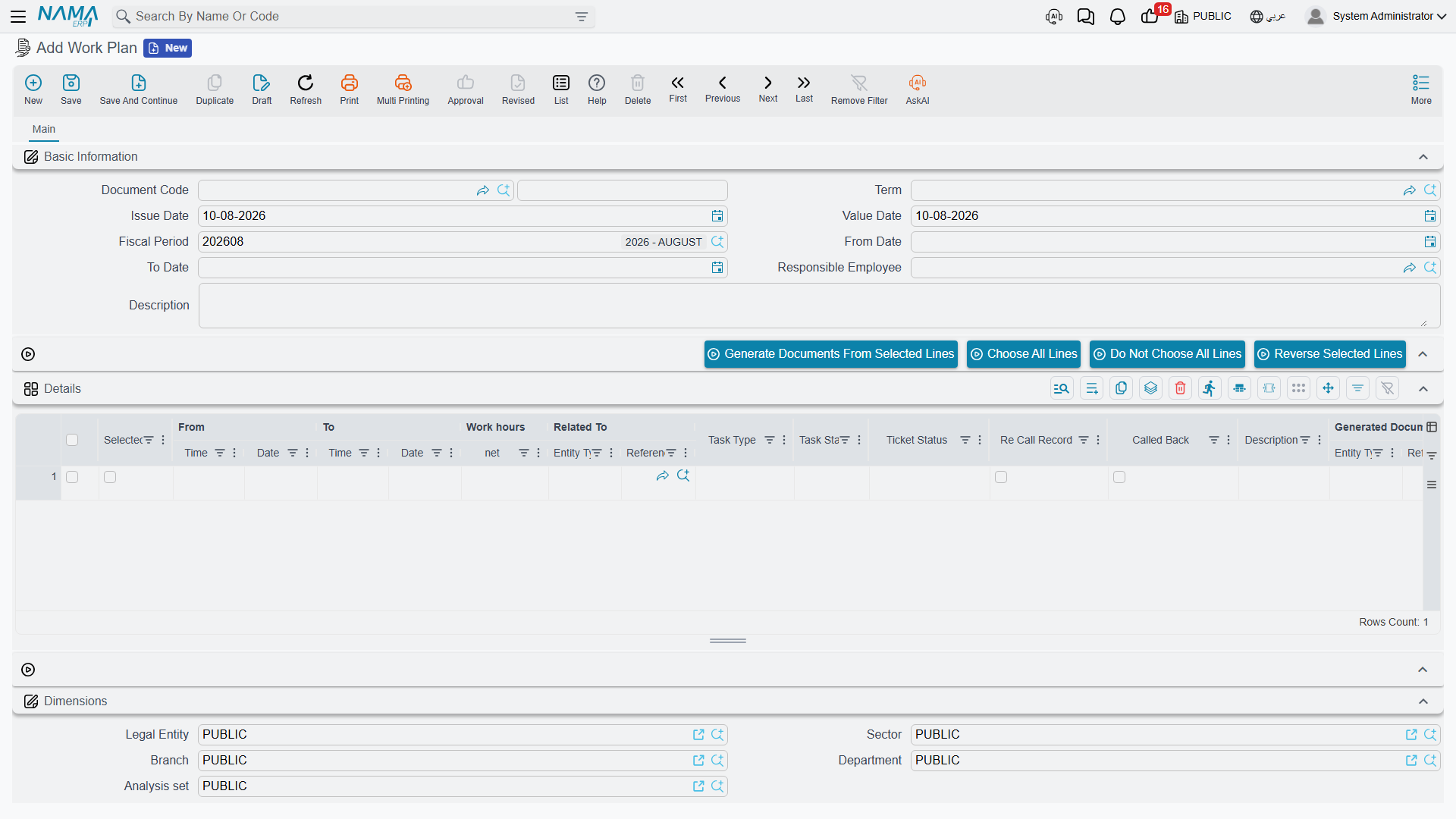Click the NAMA ERP logo

pyautogui.click(x=68, y=16)
